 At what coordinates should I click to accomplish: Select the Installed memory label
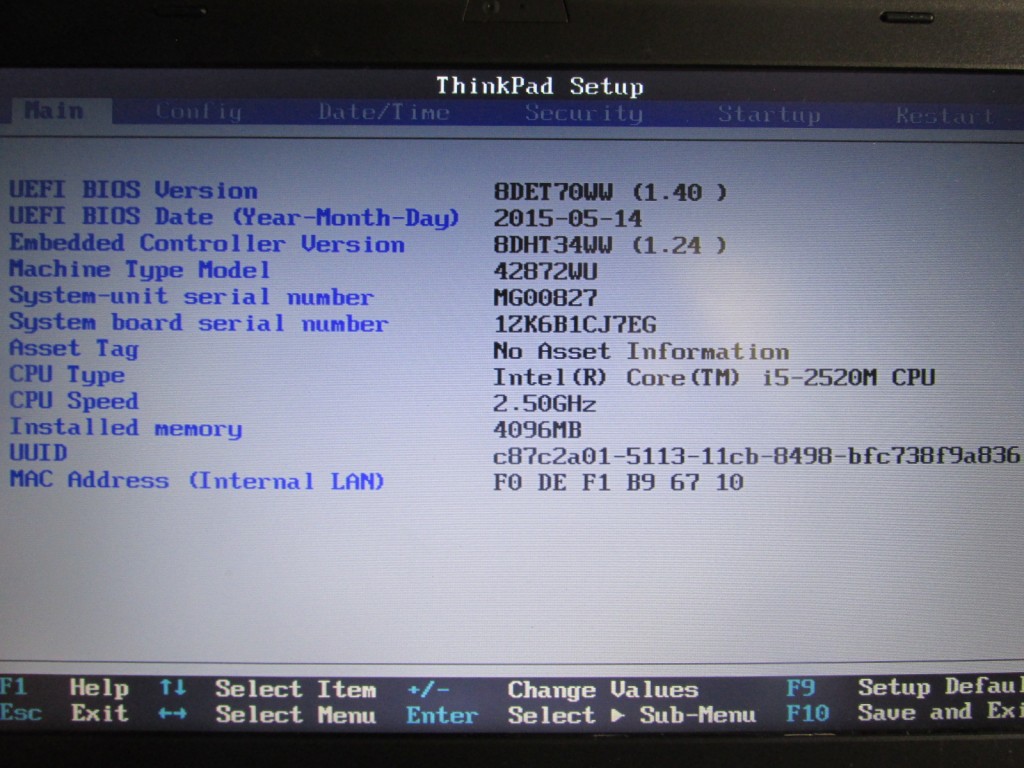coord(126,428)
